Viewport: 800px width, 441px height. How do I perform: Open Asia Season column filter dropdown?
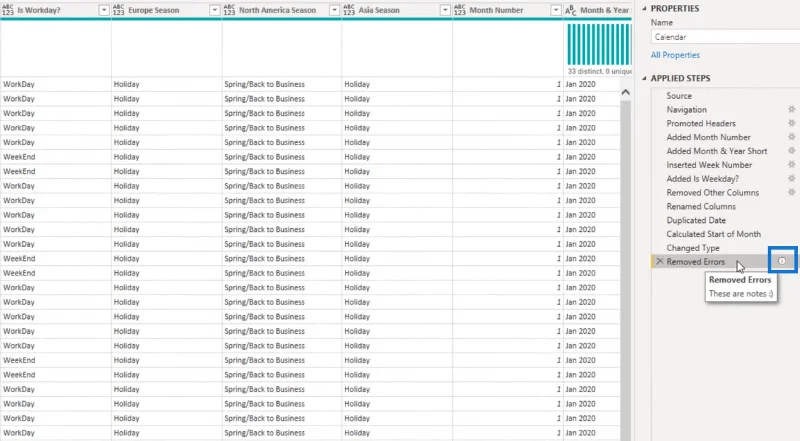(x=445, y=10)
